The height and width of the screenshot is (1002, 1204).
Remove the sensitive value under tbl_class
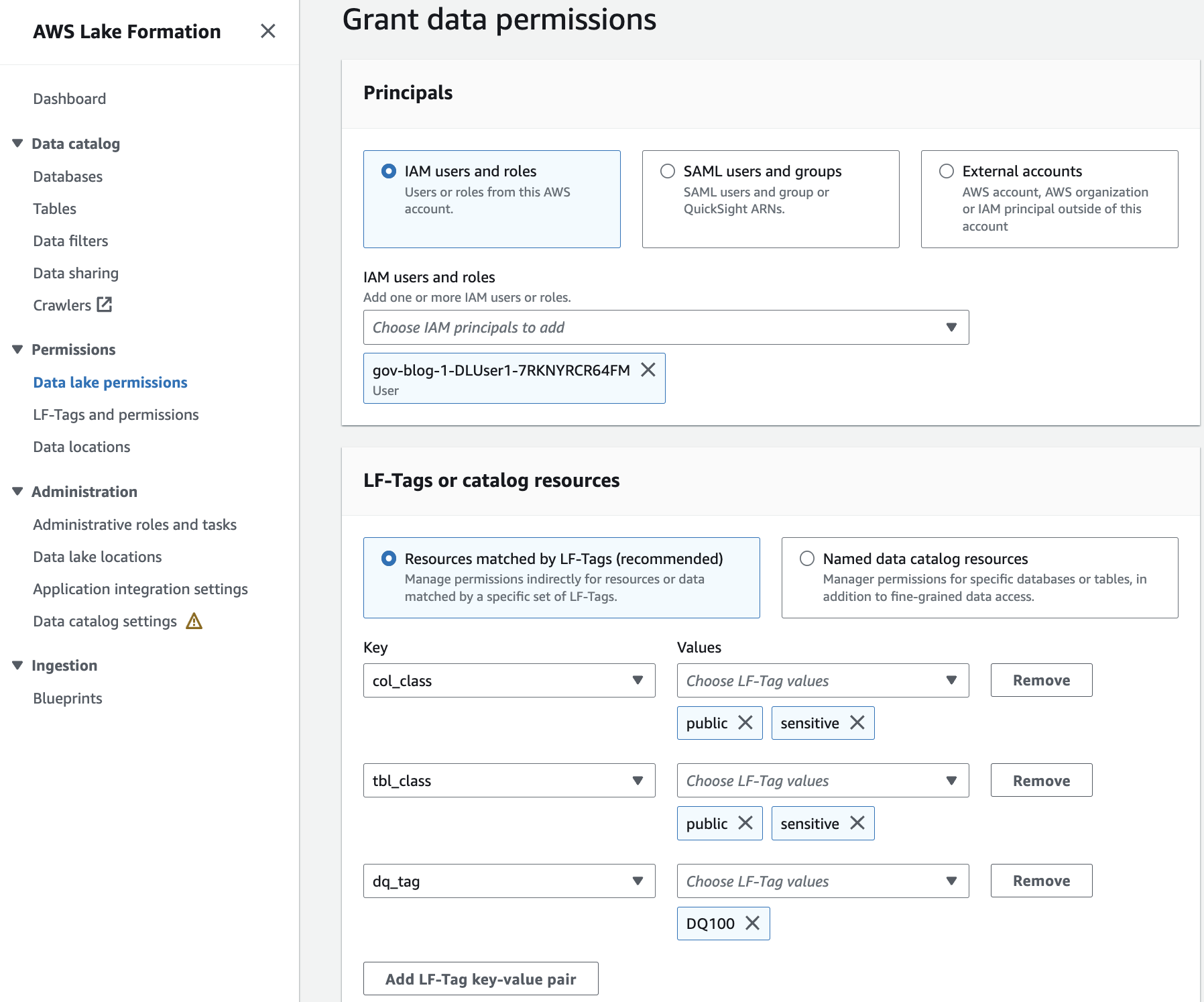(857, 823)
